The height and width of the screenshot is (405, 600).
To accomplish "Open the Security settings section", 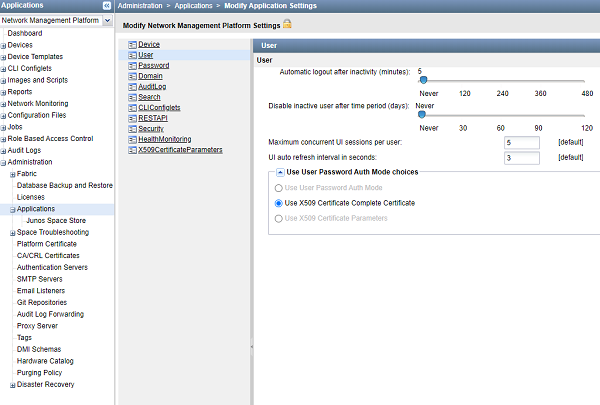I will pyautogui.click(x=150, y=129).
